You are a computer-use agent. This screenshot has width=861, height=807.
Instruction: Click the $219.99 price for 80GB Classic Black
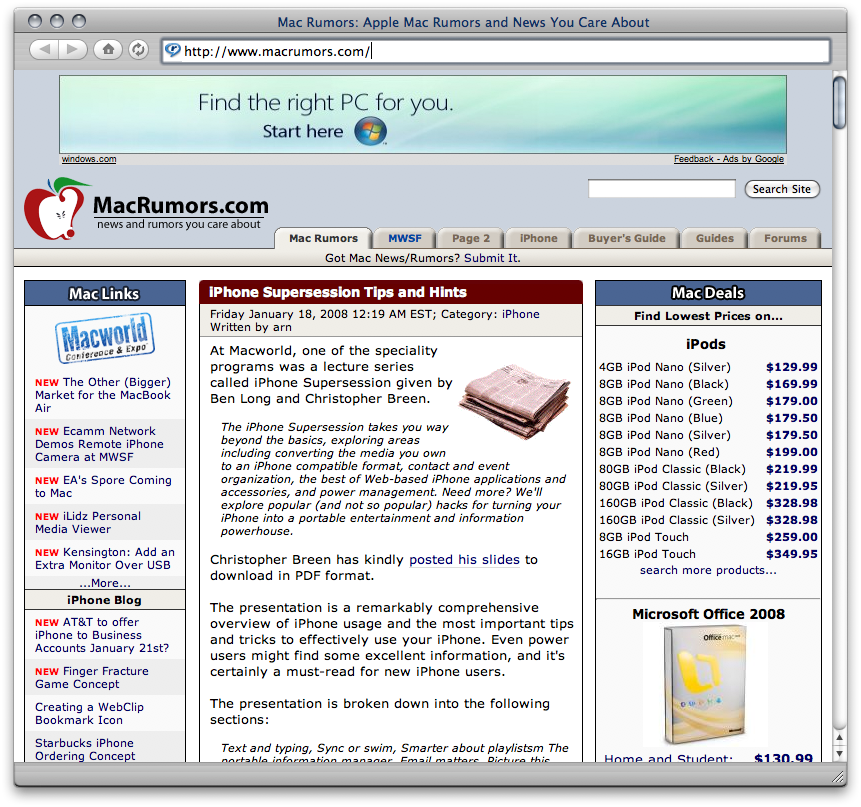click(x=791, y=469)
